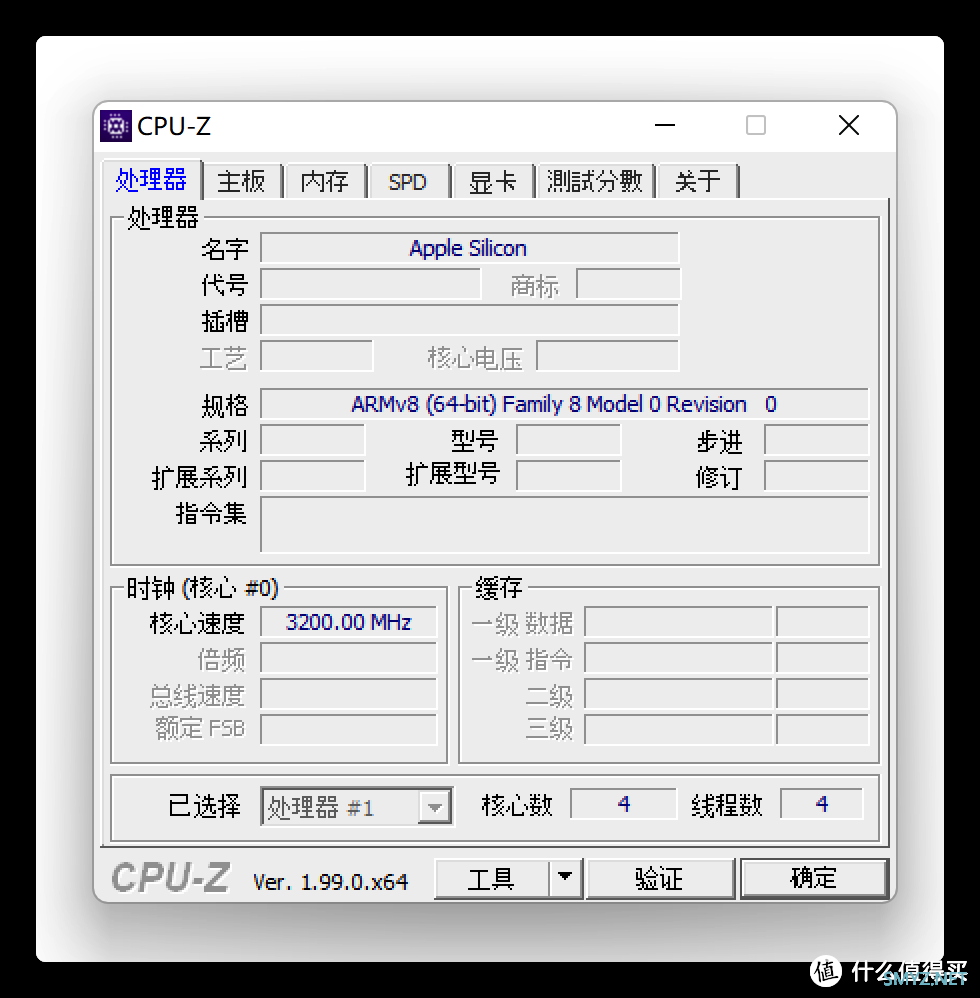
Task: Click the empty 额定 FSB field
Action: 349,729
